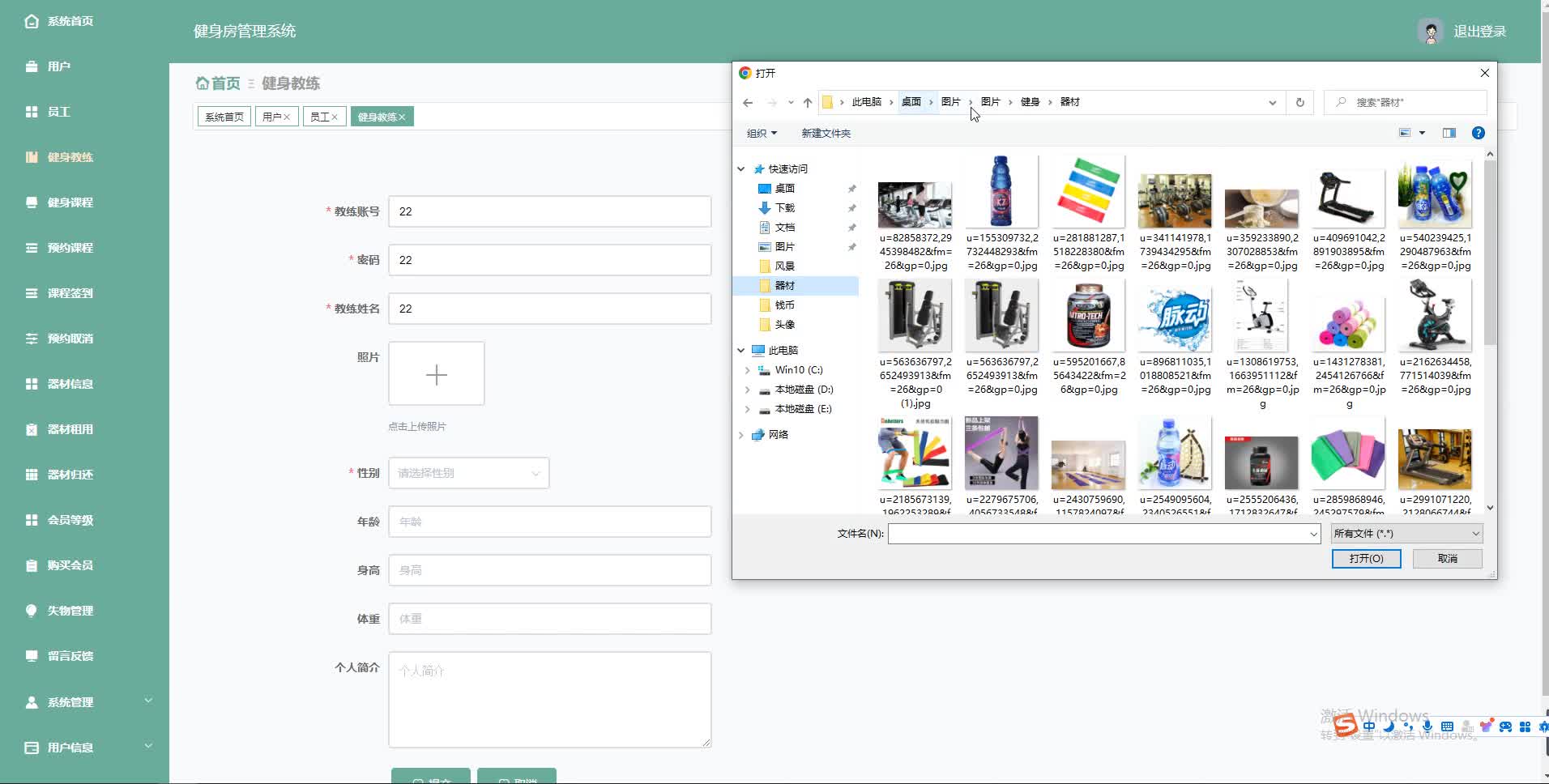Click the 失物管理 lightbulb icon

32,611
